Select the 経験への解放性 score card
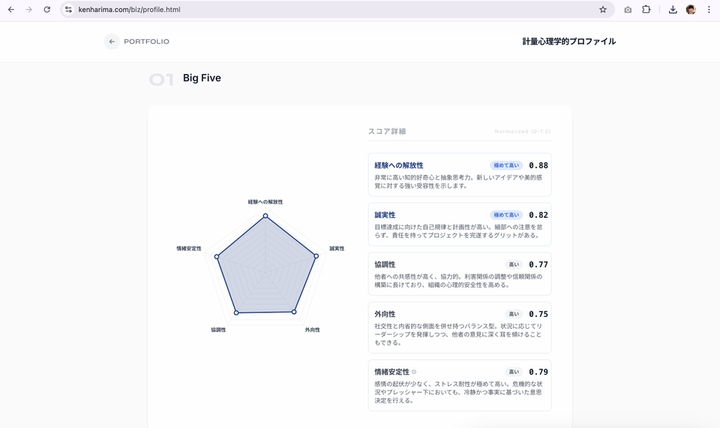The width and height of the screenshot is (720, 428). pyautogui.click(x=459, y=175)
